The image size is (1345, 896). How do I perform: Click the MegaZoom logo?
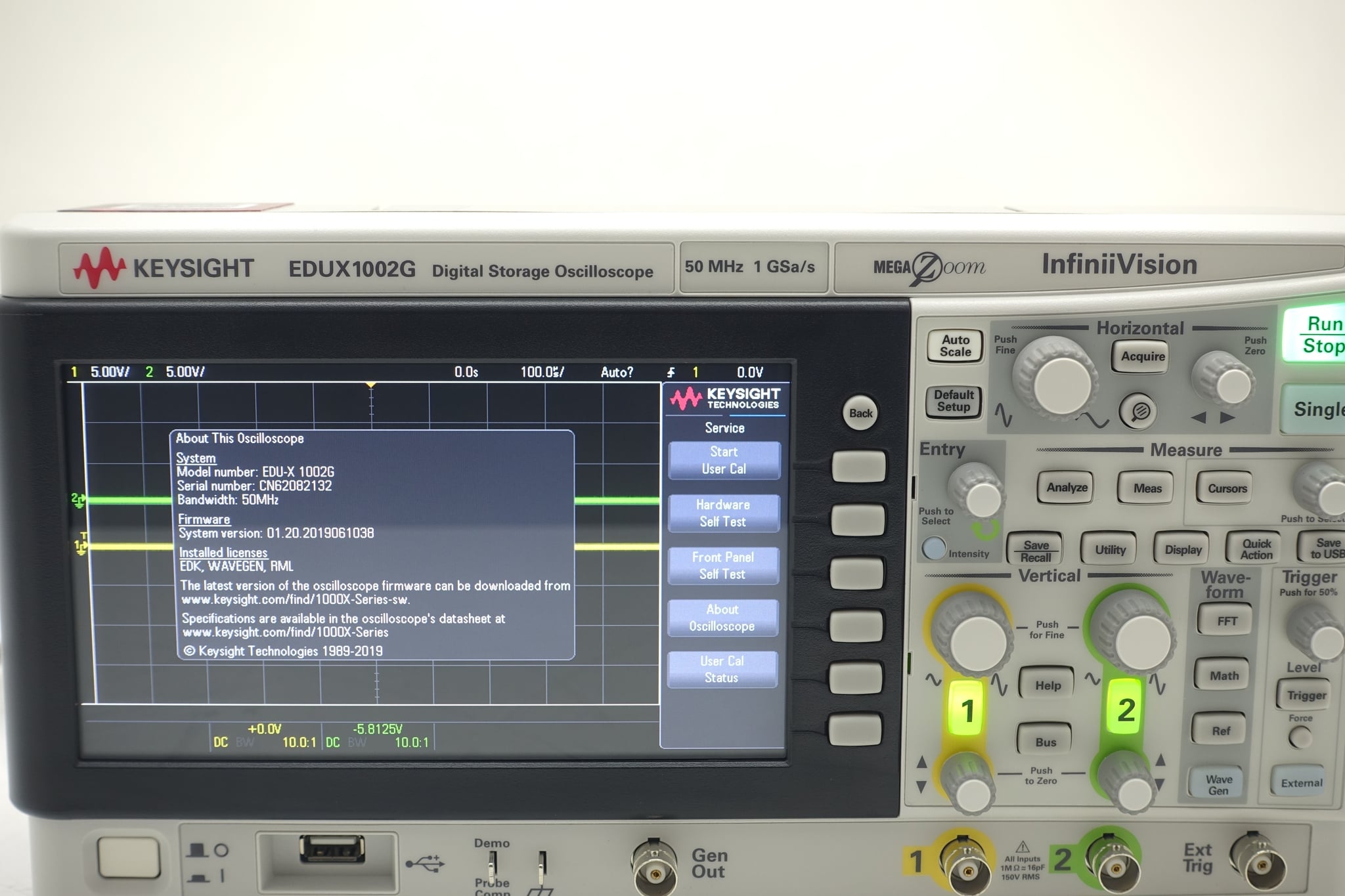pos(929,267)
